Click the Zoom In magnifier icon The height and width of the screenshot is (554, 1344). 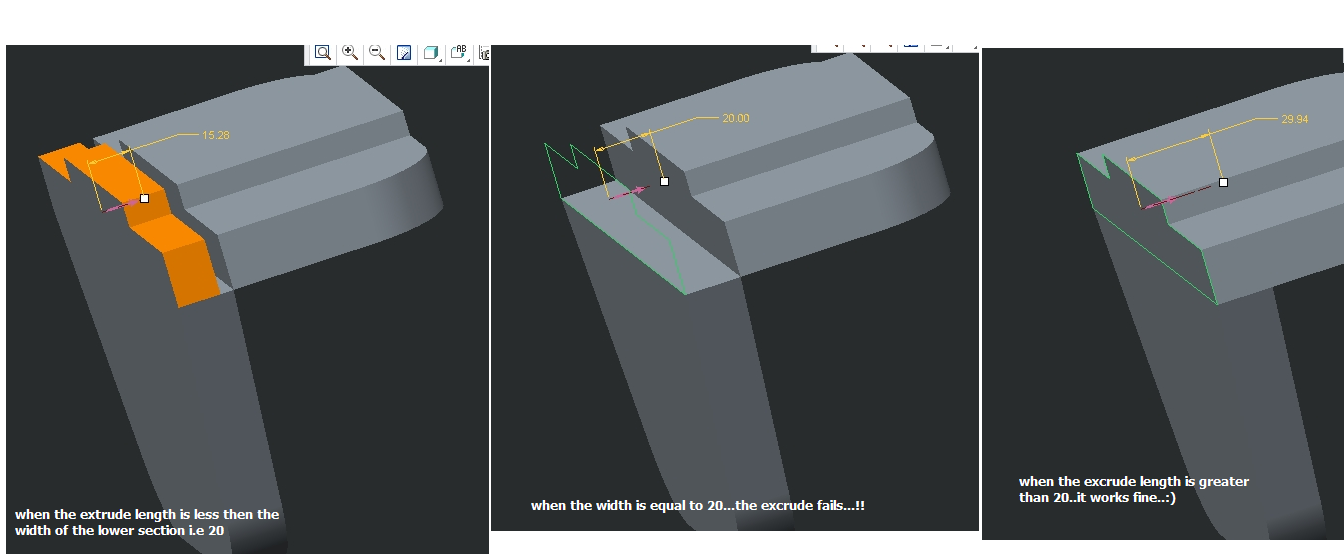pyautogui.click(x=350, y=53)
